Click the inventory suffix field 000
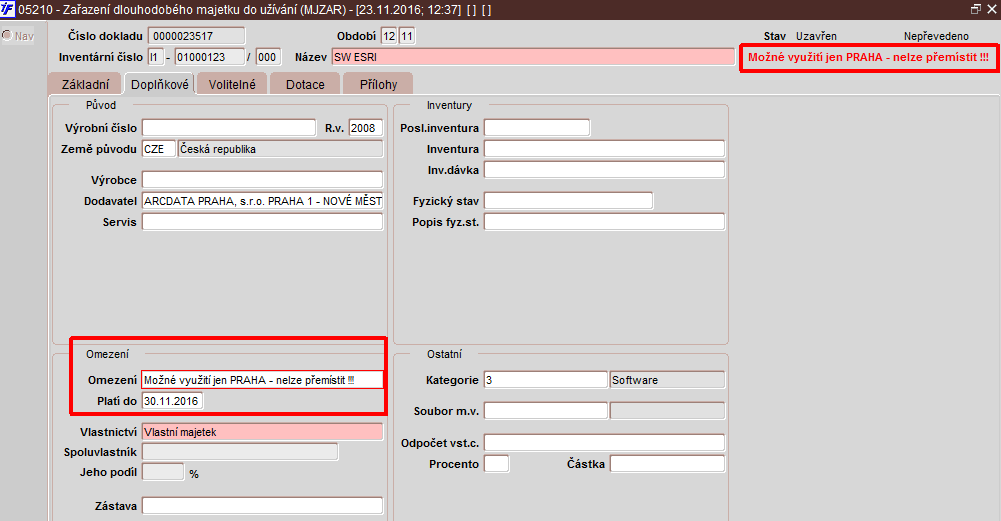1001x521 pixels. 268,57
